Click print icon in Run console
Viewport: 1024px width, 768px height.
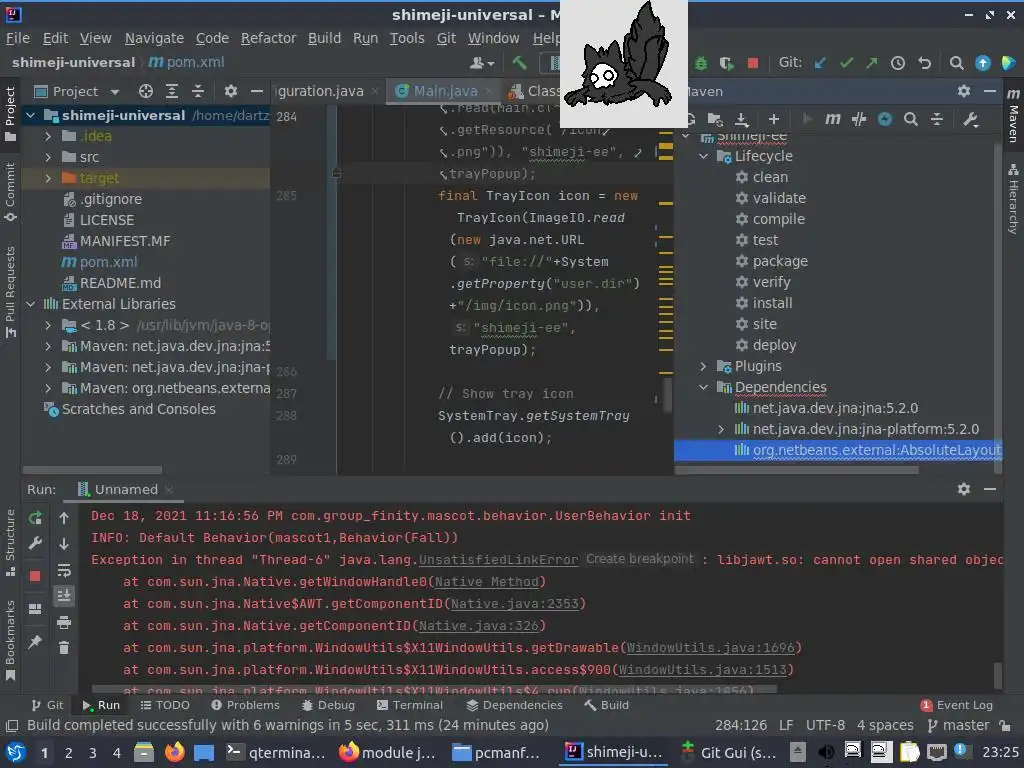tap(64, 622)
